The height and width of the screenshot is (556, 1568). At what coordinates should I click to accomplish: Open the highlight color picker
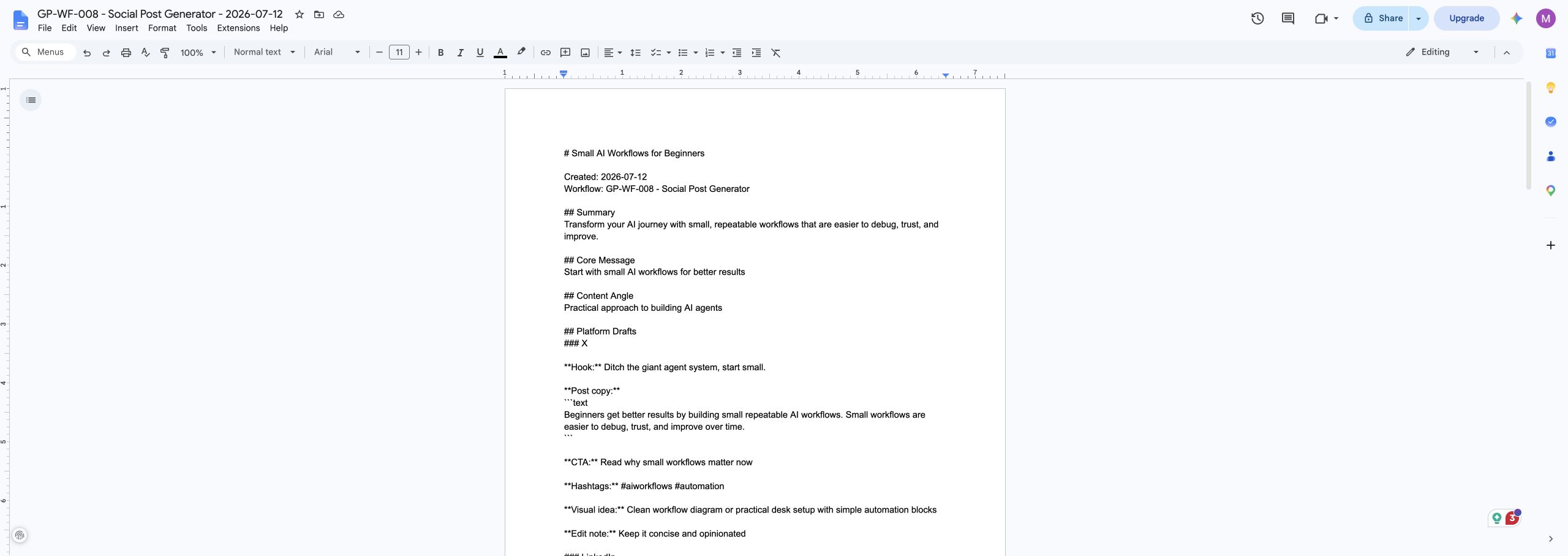click(x=521, y=53)
